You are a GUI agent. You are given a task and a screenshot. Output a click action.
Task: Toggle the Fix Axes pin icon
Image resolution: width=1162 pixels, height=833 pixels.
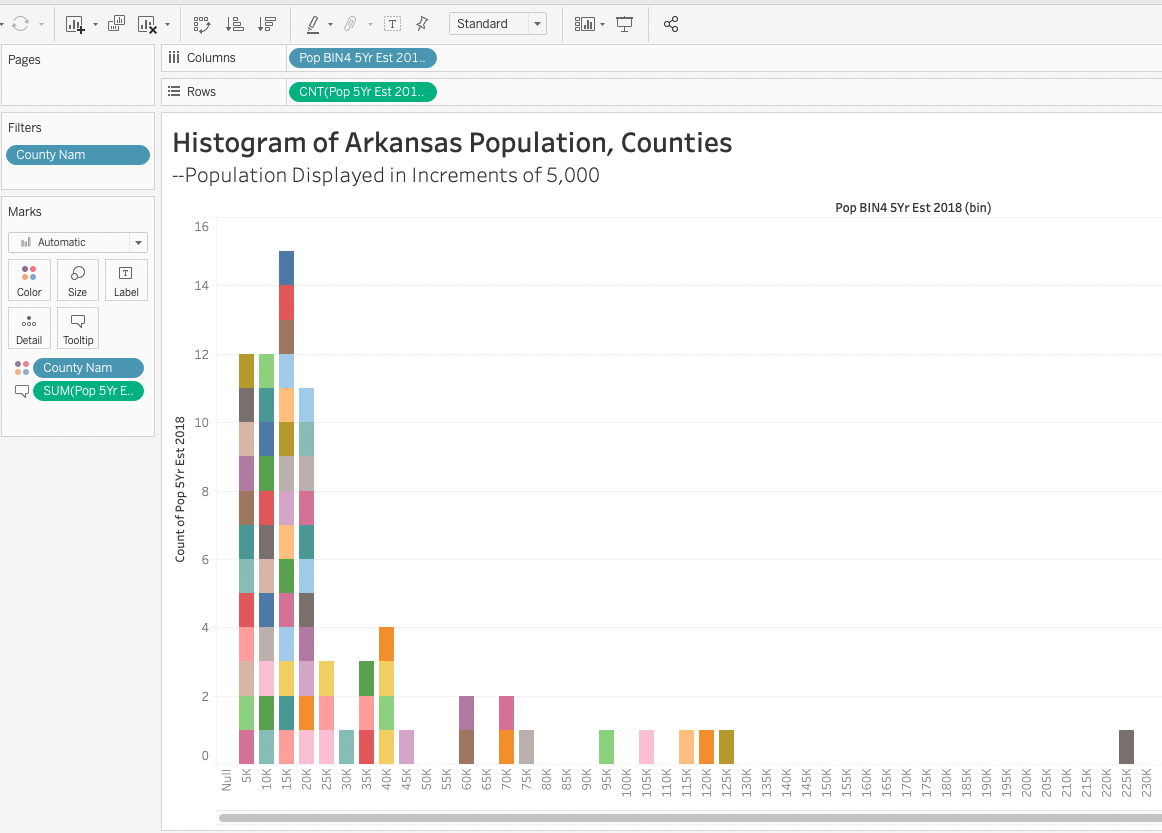tap(422, 24)
